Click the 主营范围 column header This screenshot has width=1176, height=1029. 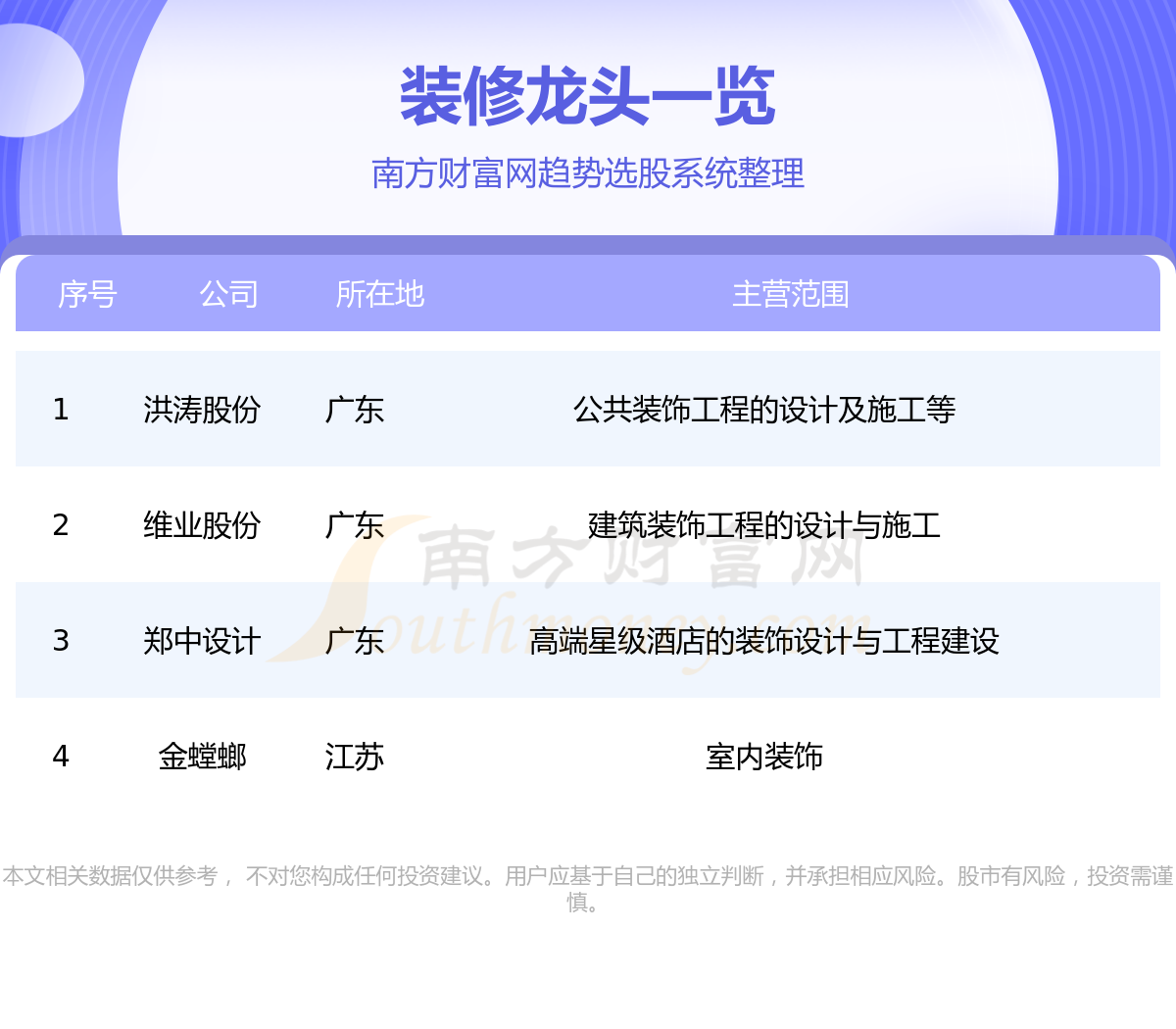tap(791, 294)
